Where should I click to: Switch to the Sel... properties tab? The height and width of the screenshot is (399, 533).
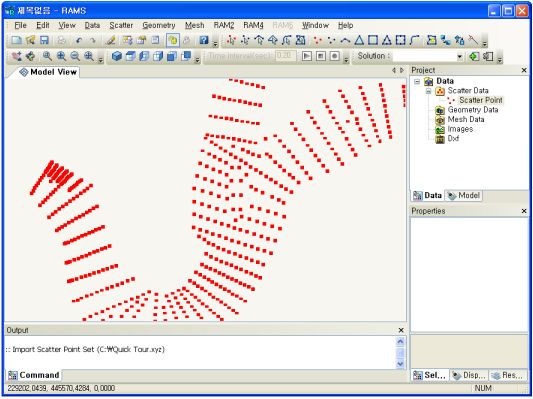pos(430,375)
